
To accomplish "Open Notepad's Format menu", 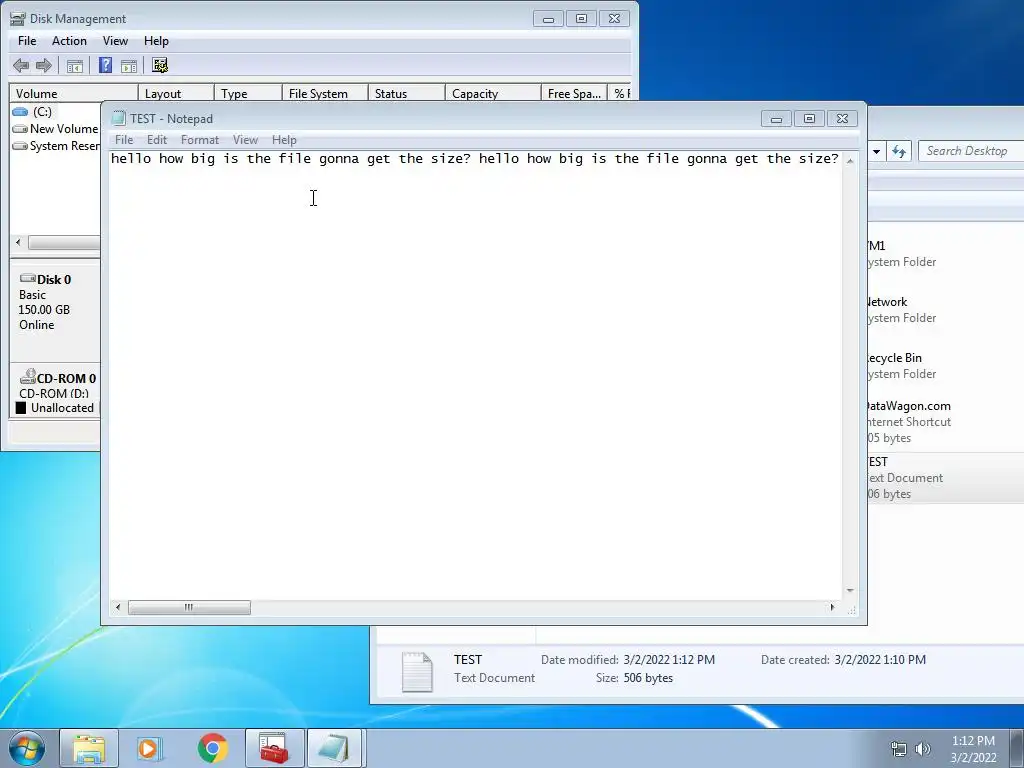I will pyautogui.click(x=200, y=140).
